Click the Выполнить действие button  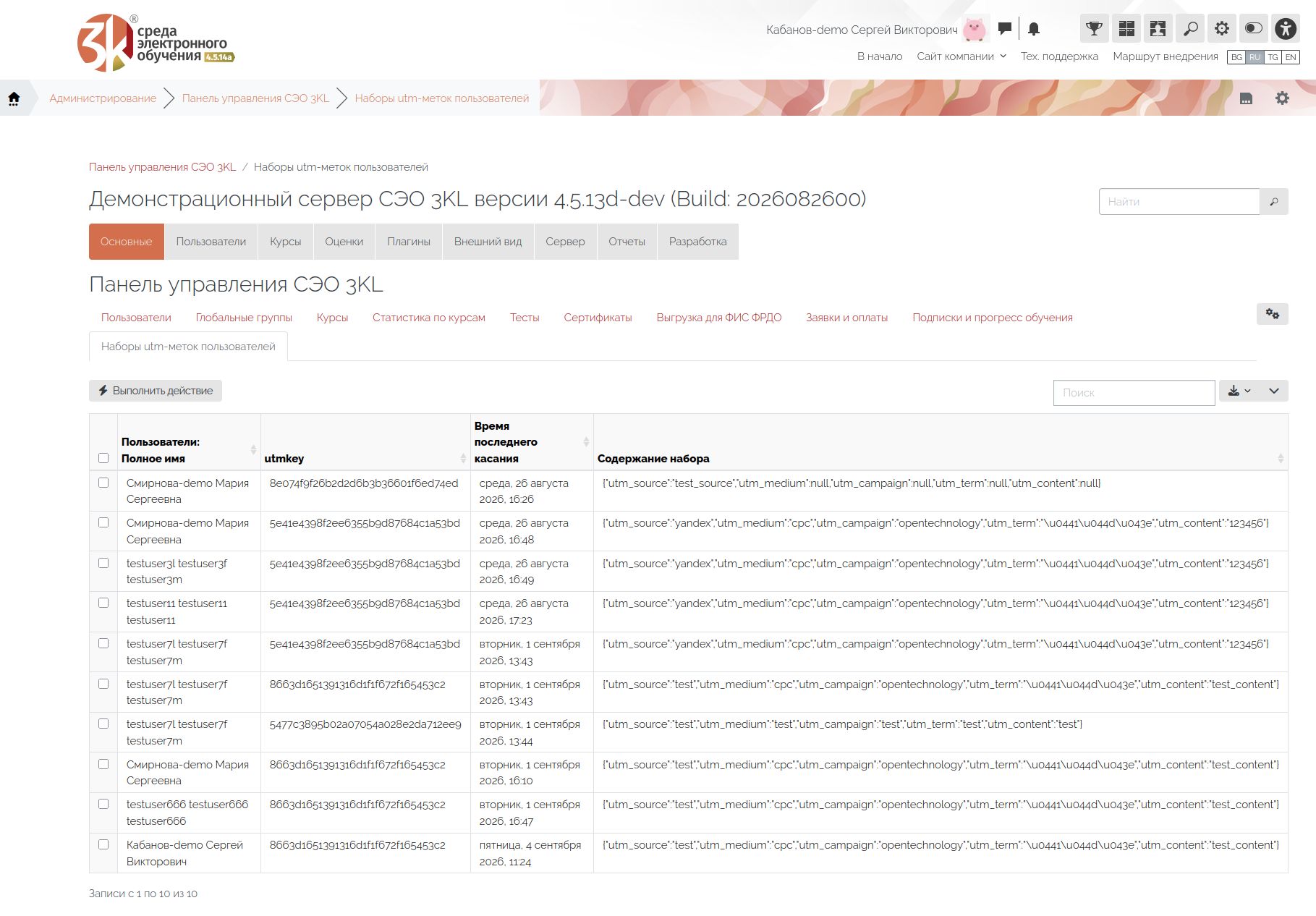(156, 391)
